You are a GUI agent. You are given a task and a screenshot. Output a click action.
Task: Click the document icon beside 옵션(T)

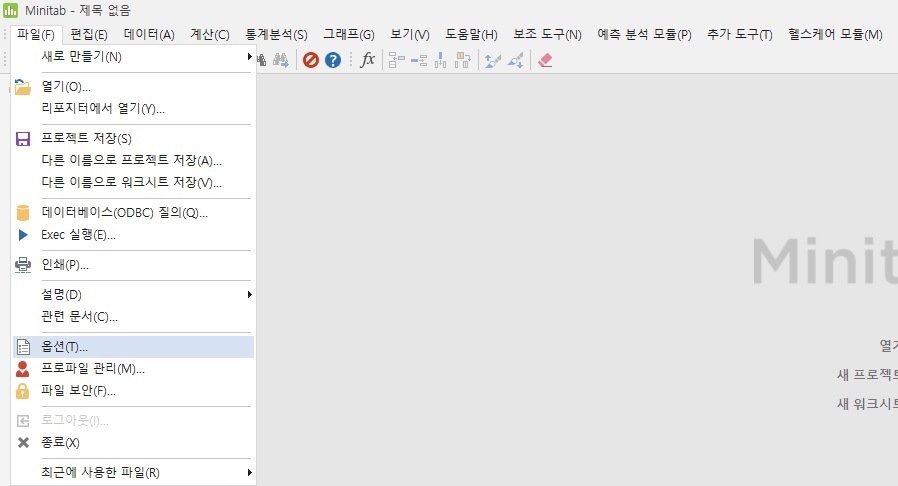coord(23,347)
